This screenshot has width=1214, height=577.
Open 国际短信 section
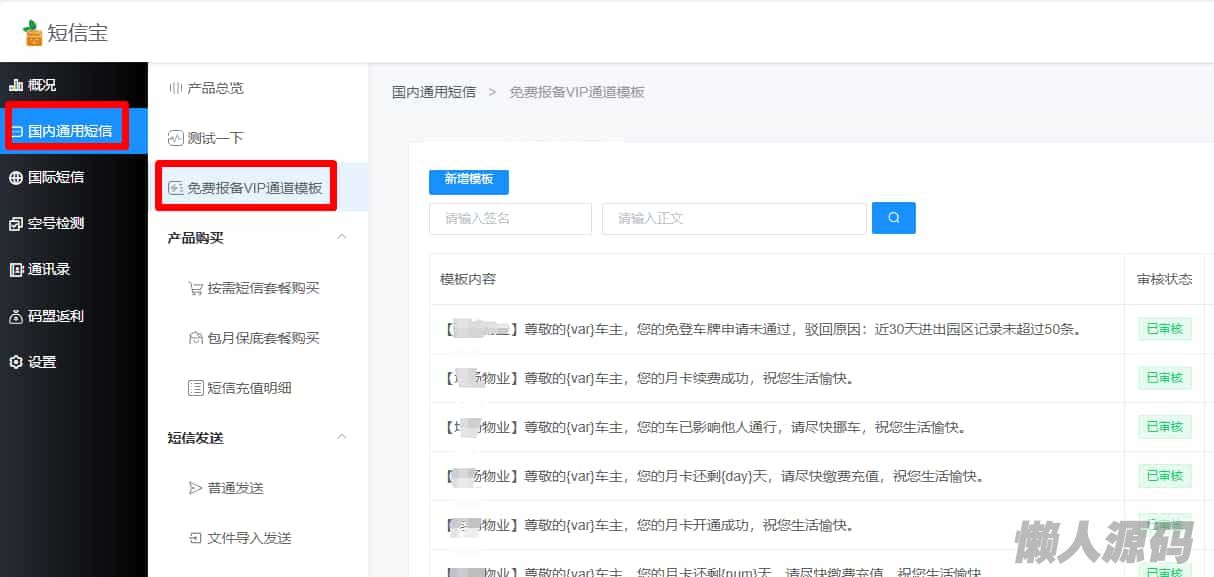[x=56, y=177]
